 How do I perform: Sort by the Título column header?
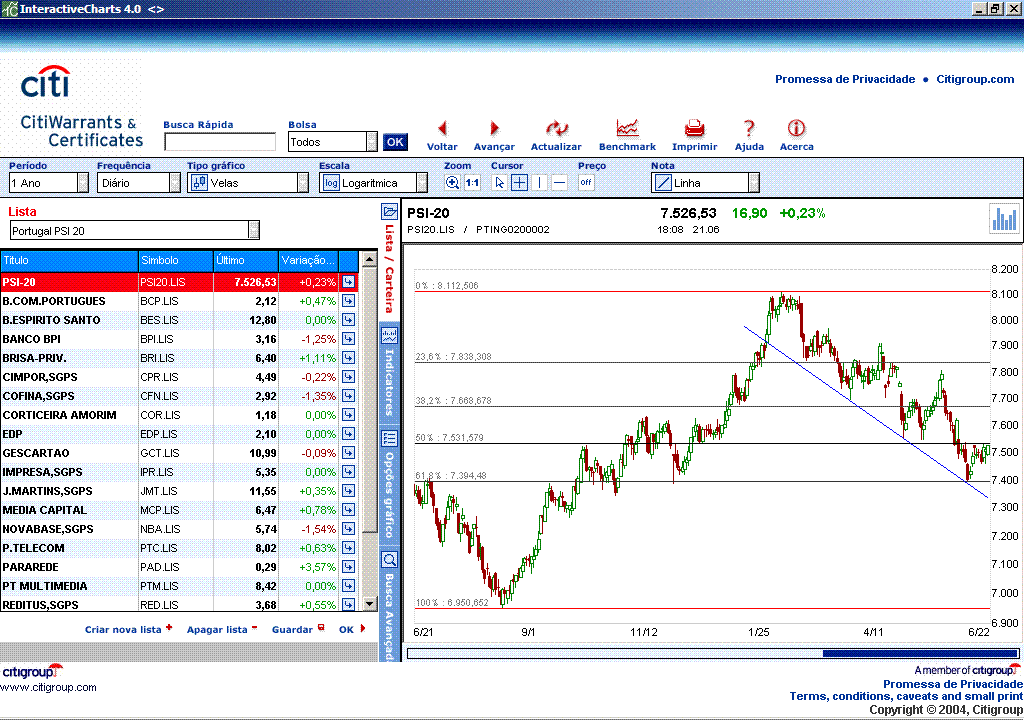click(69, 260)
